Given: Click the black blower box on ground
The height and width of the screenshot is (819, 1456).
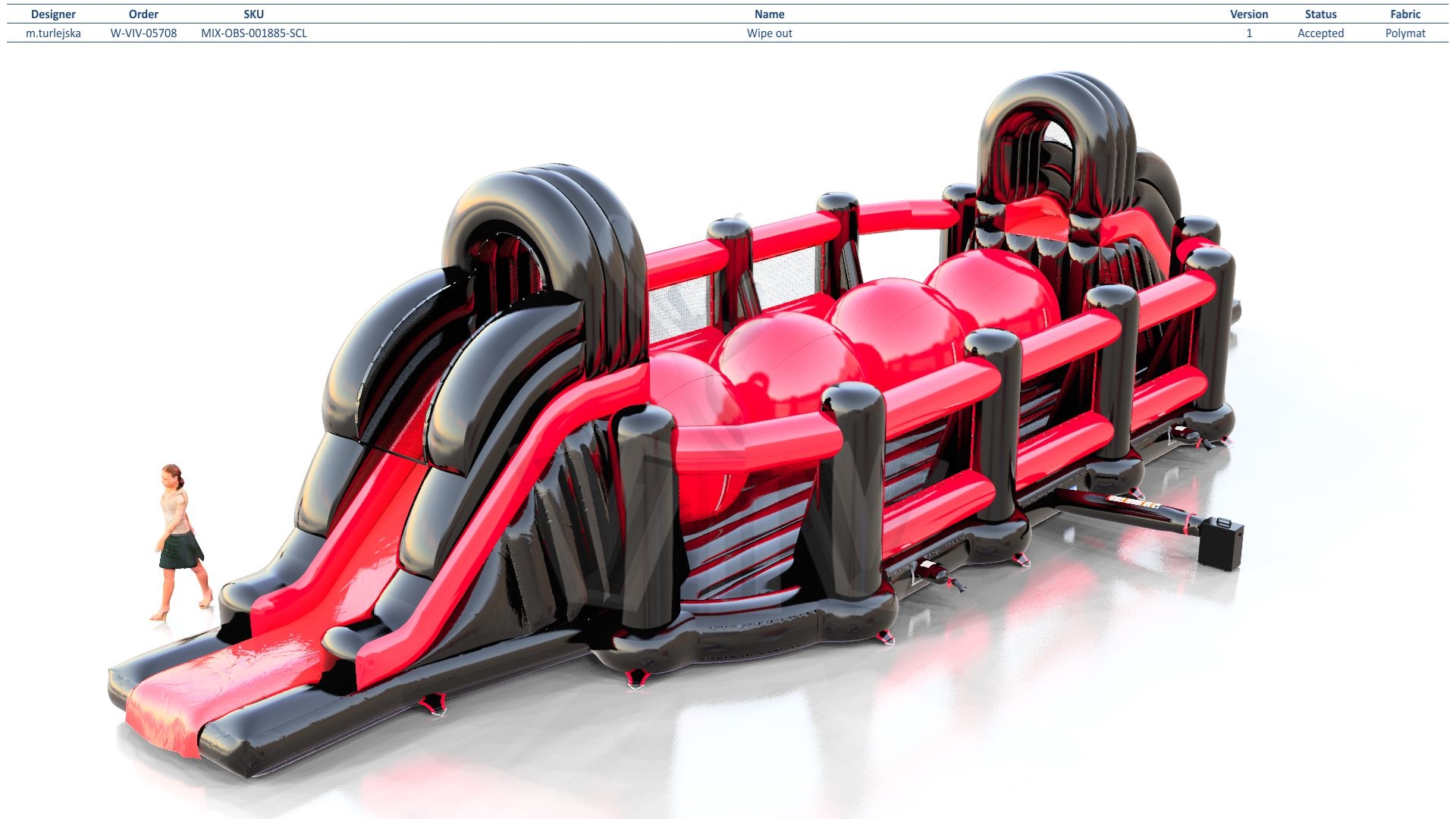Looking at the screenshot, I should pos(1221,543).
